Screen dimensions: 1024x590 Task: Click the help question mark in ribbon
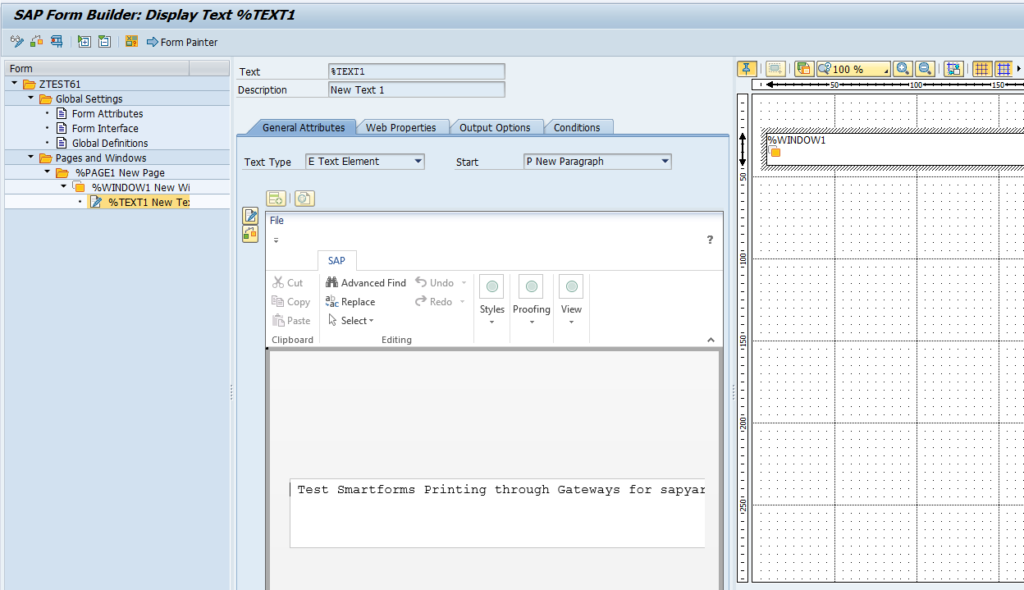coord(710,240)
